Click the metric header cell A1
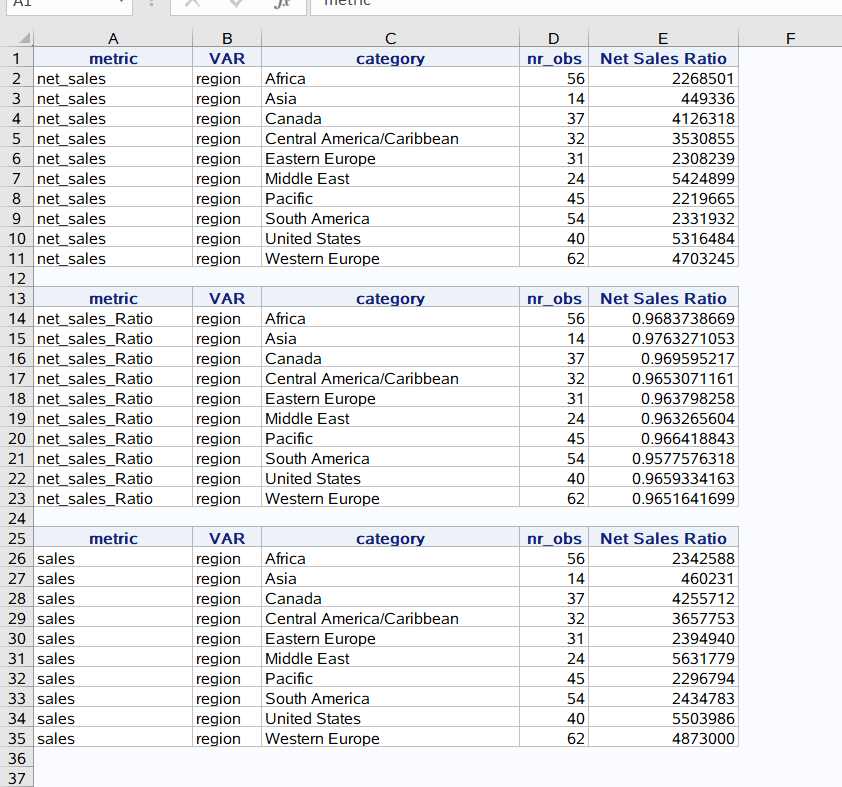Image resolution: width=842 pixels, height=787 pixels. (113, 58)
